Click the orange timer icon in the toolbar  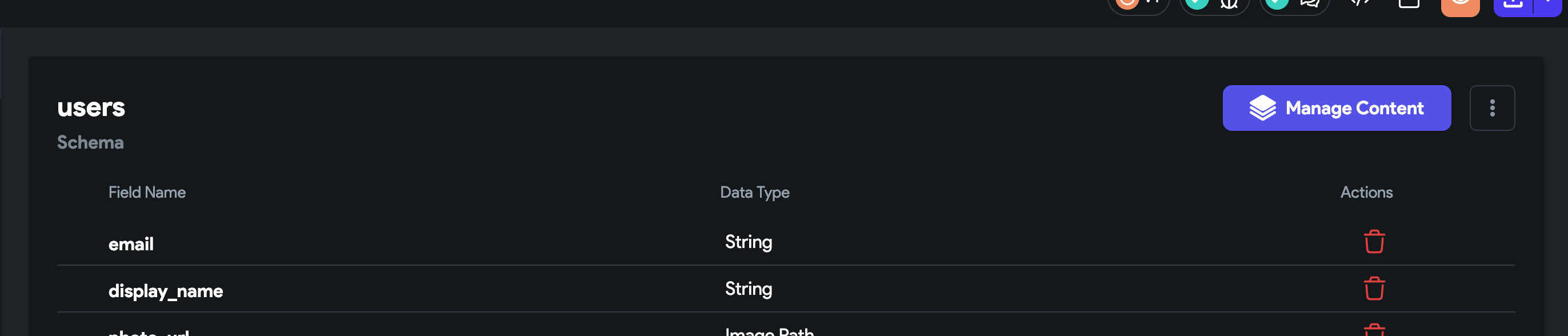click(1129, 5)
